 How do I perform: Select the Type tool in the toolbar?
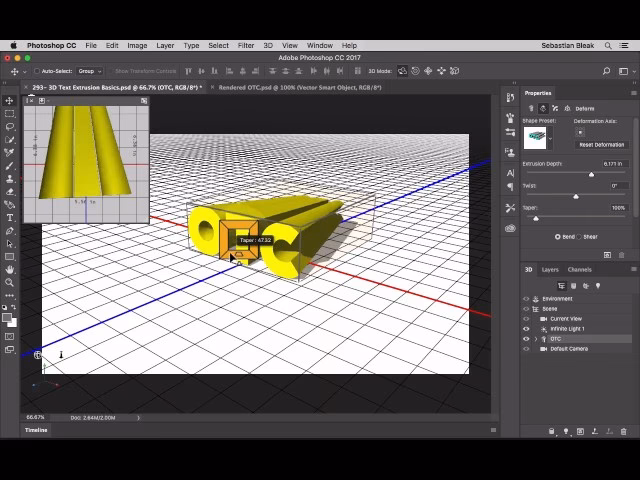pyautogui.click(x=10, y=217)
